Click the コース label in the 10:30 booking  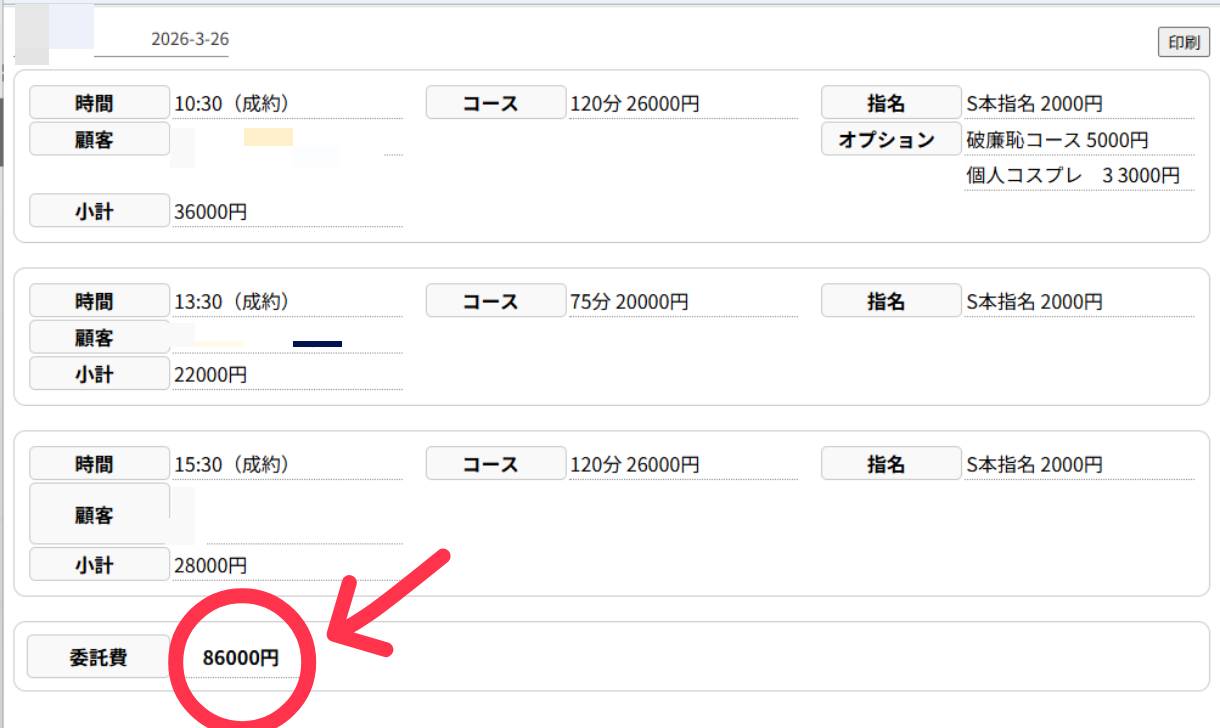(495, 103)
